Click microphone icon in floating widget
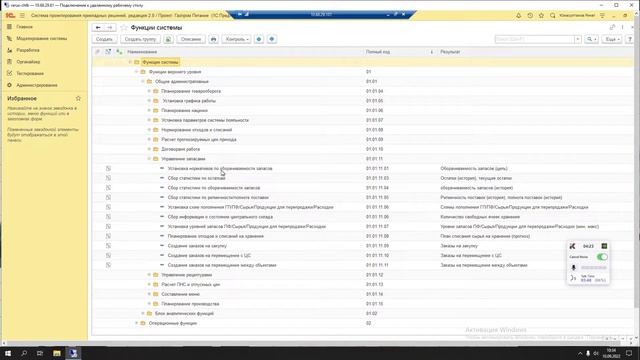This screenshot has width=640, height=360. click(573, 268)
